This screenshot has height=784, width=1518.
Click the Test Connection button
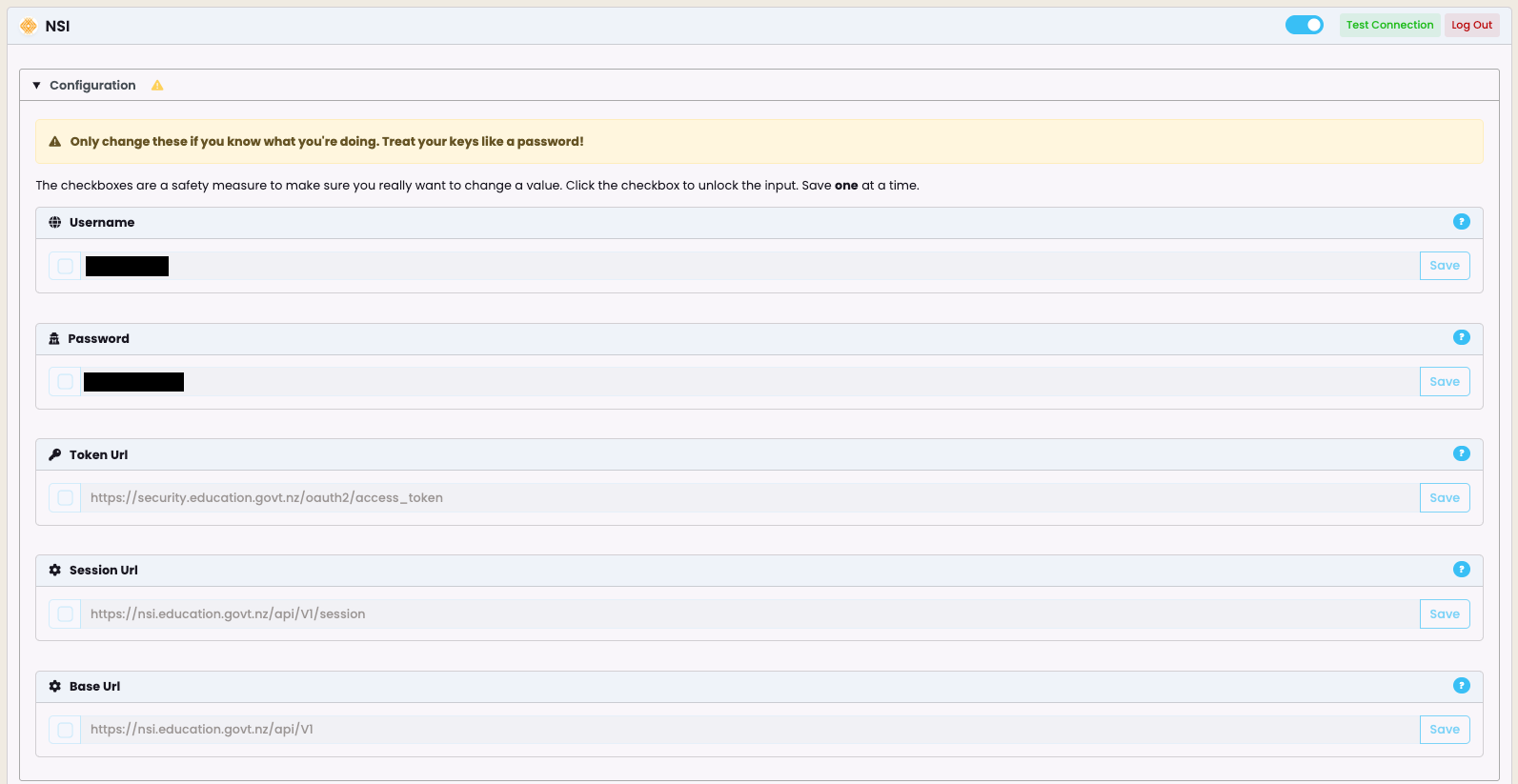[x=1389, y=26]
